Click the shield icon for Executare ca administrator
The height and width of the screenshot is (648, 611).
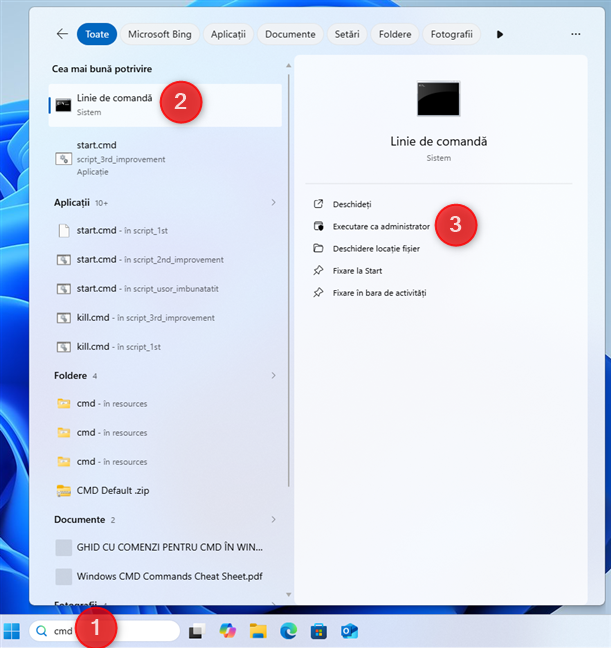[318, 226]
